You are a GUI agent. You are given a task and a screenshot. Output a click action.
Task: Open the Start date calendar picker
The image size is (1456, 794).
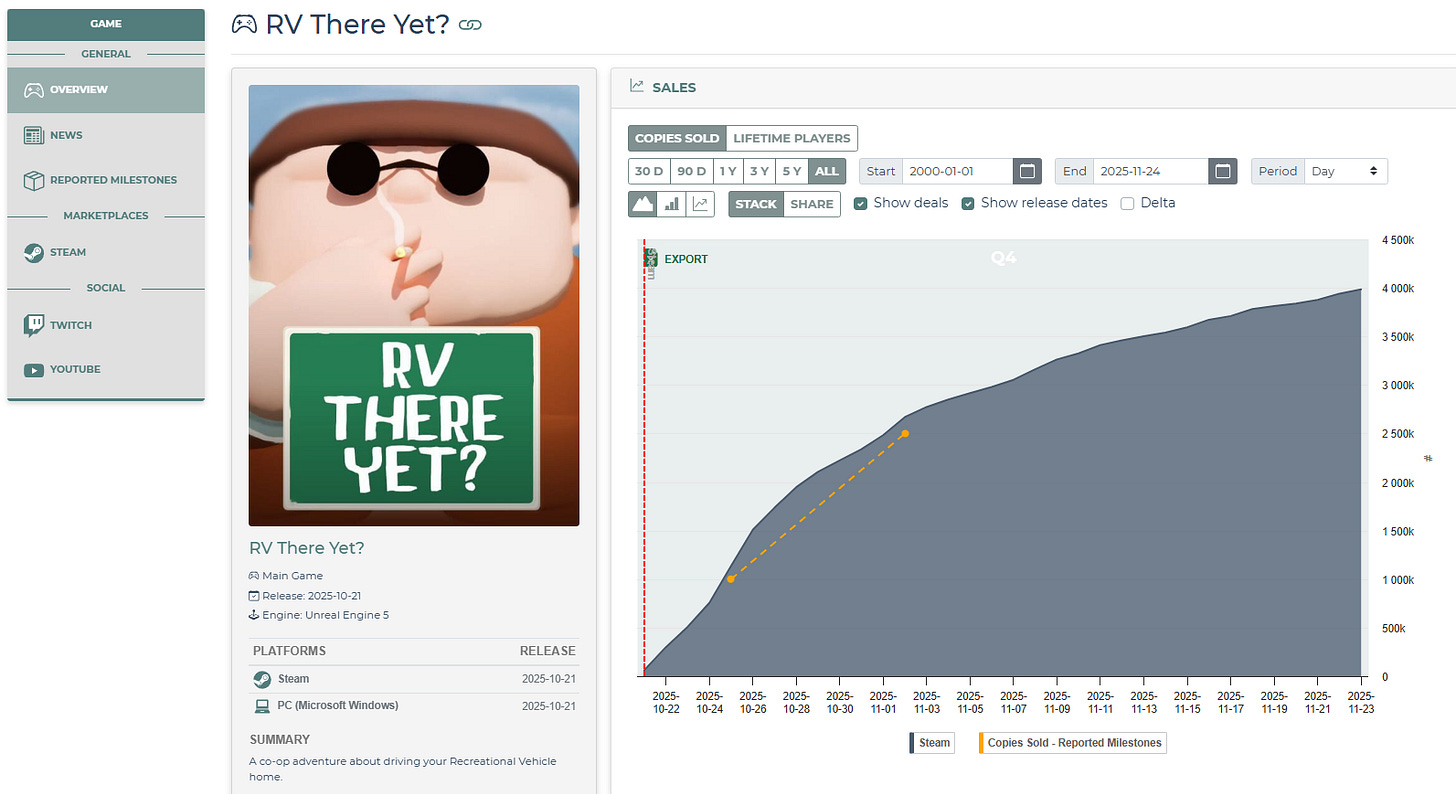1027,171
